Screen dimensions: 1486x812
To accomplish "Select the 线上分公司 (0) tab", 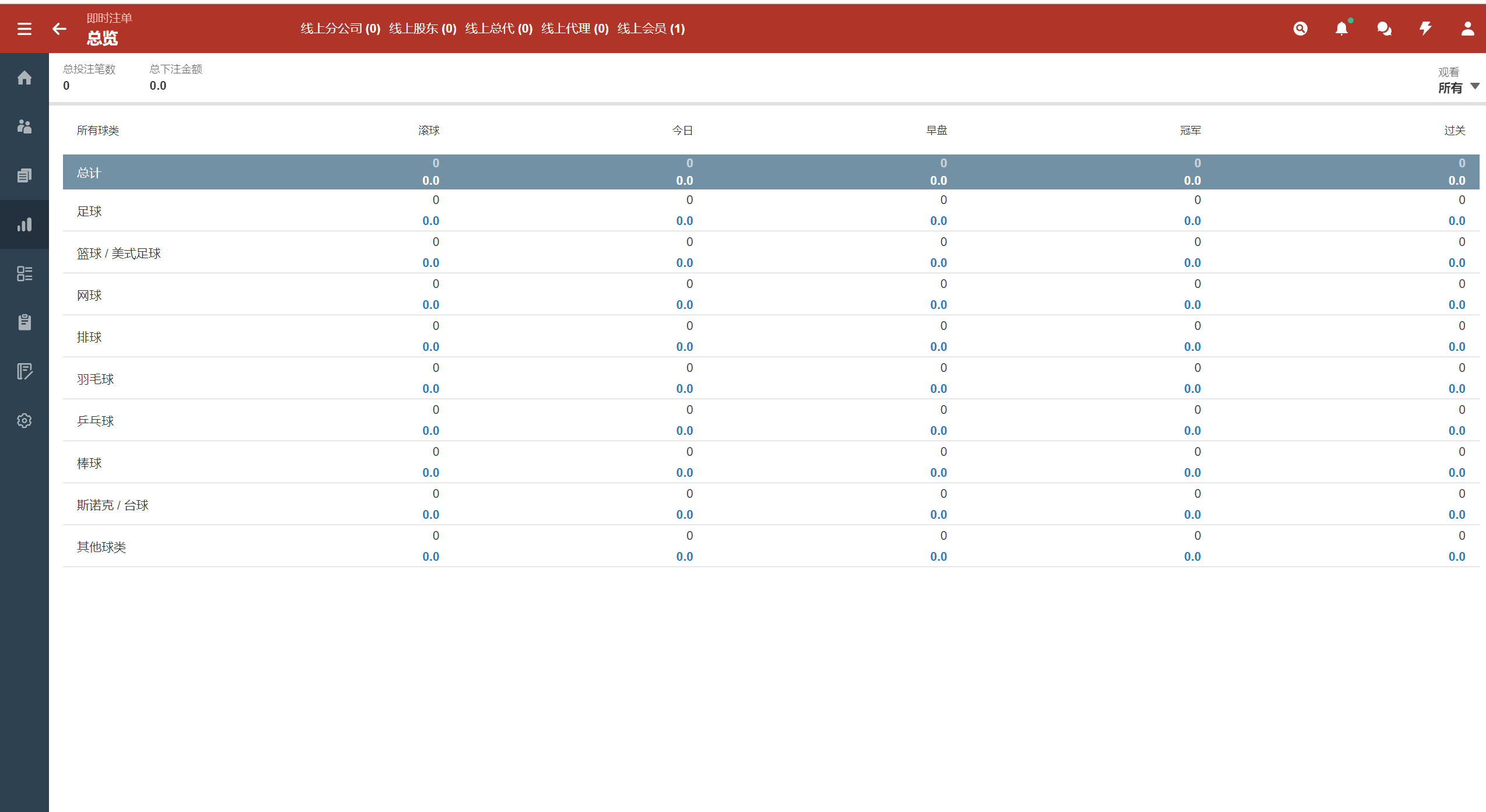I will [340, 29].
